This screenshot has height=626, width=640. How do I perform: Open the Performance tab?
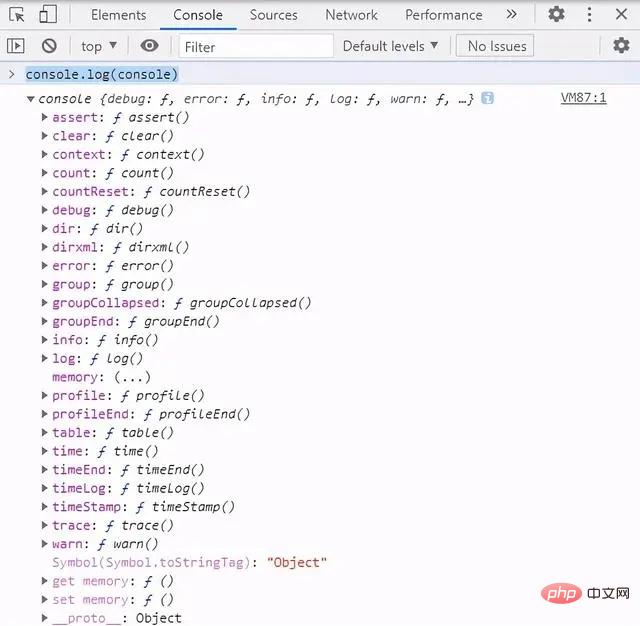(444, 15)
